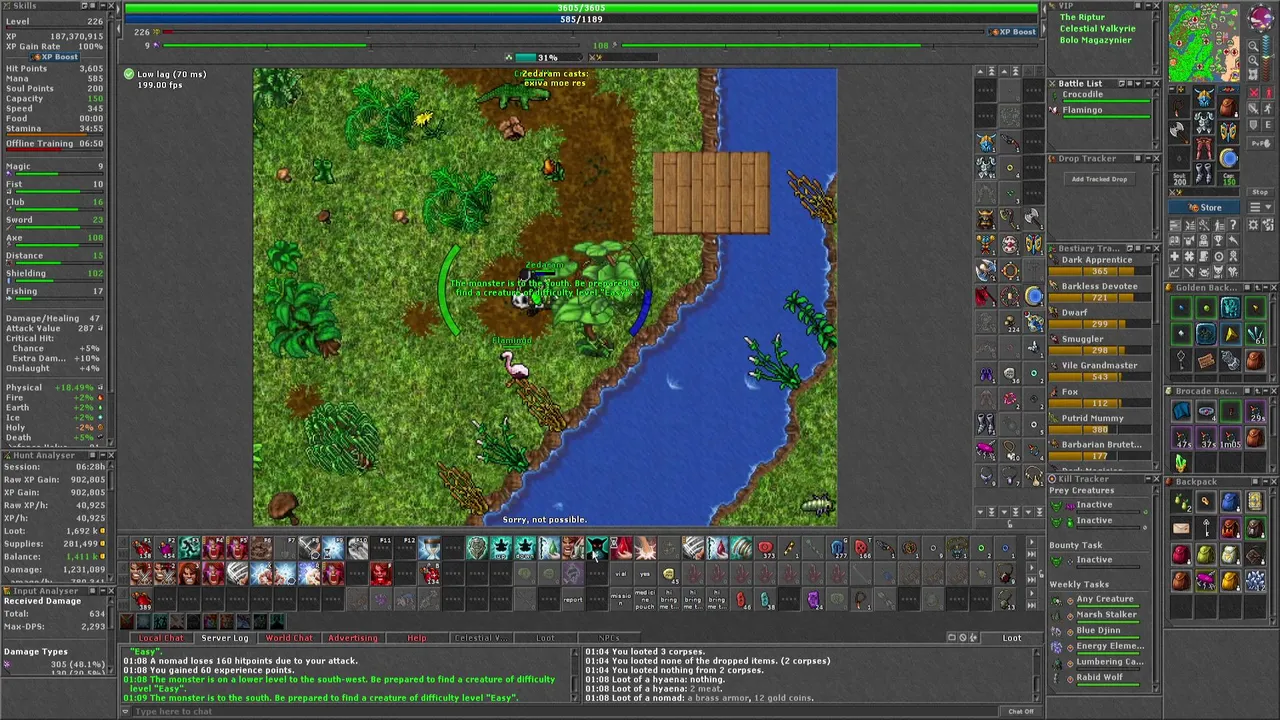Image resolution: width=1280 pixels, height=720 pixels.
Task: Open the World Chat tab
Action: click(289, 638)
